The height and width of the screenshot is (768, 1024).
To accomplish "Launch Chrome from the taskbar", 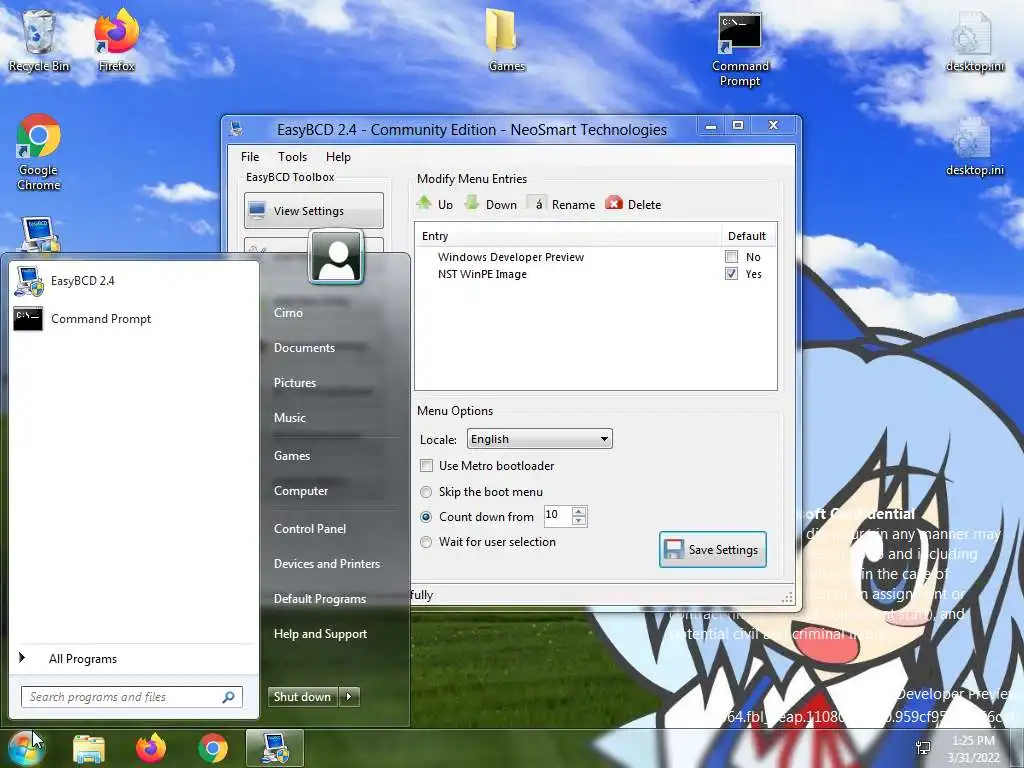I will click(213, 748).
